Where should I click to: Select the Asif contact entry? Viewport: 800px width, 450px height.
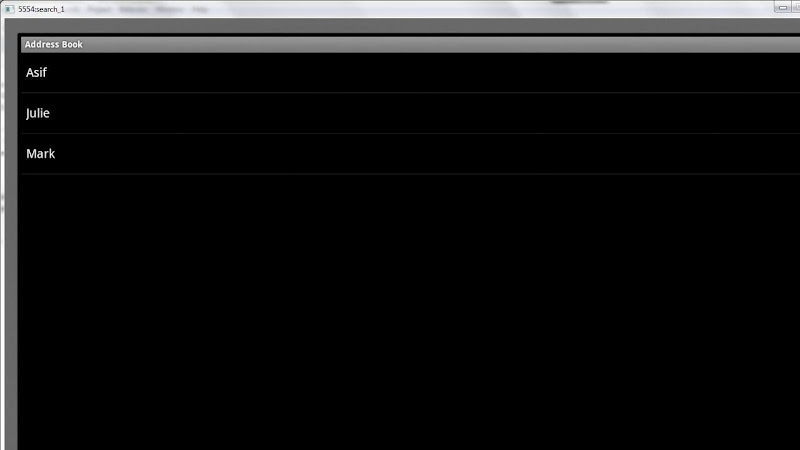[x=410, y=72]
